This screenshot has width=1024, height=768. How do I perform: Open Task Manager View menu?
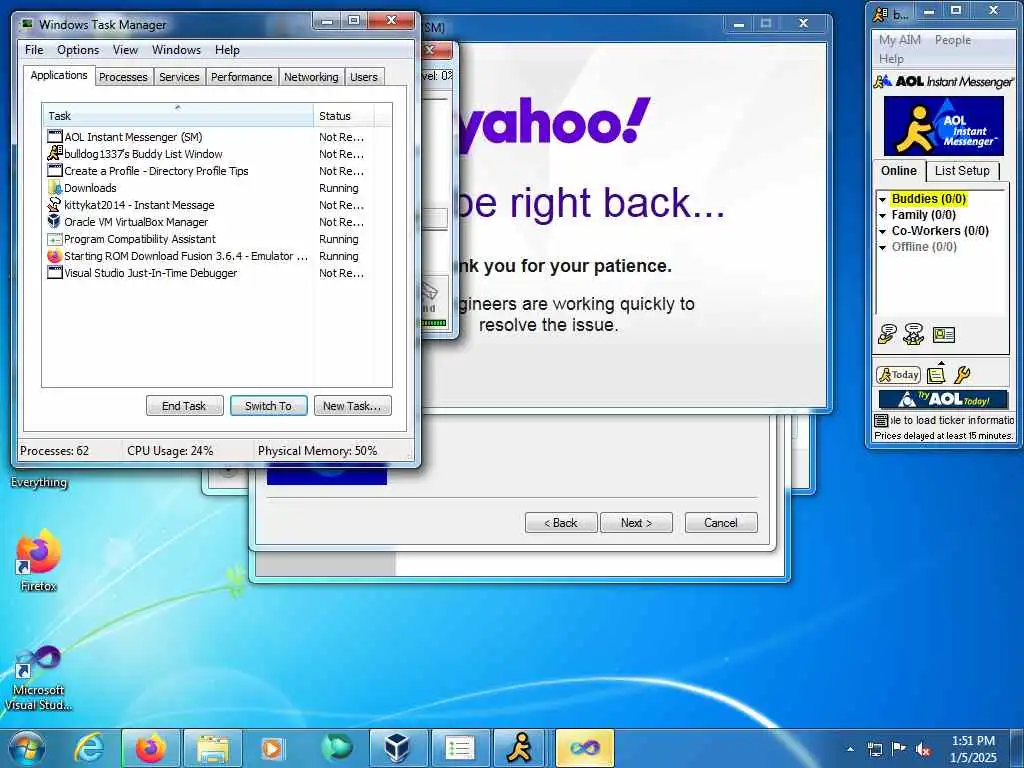tap(125, 50)
